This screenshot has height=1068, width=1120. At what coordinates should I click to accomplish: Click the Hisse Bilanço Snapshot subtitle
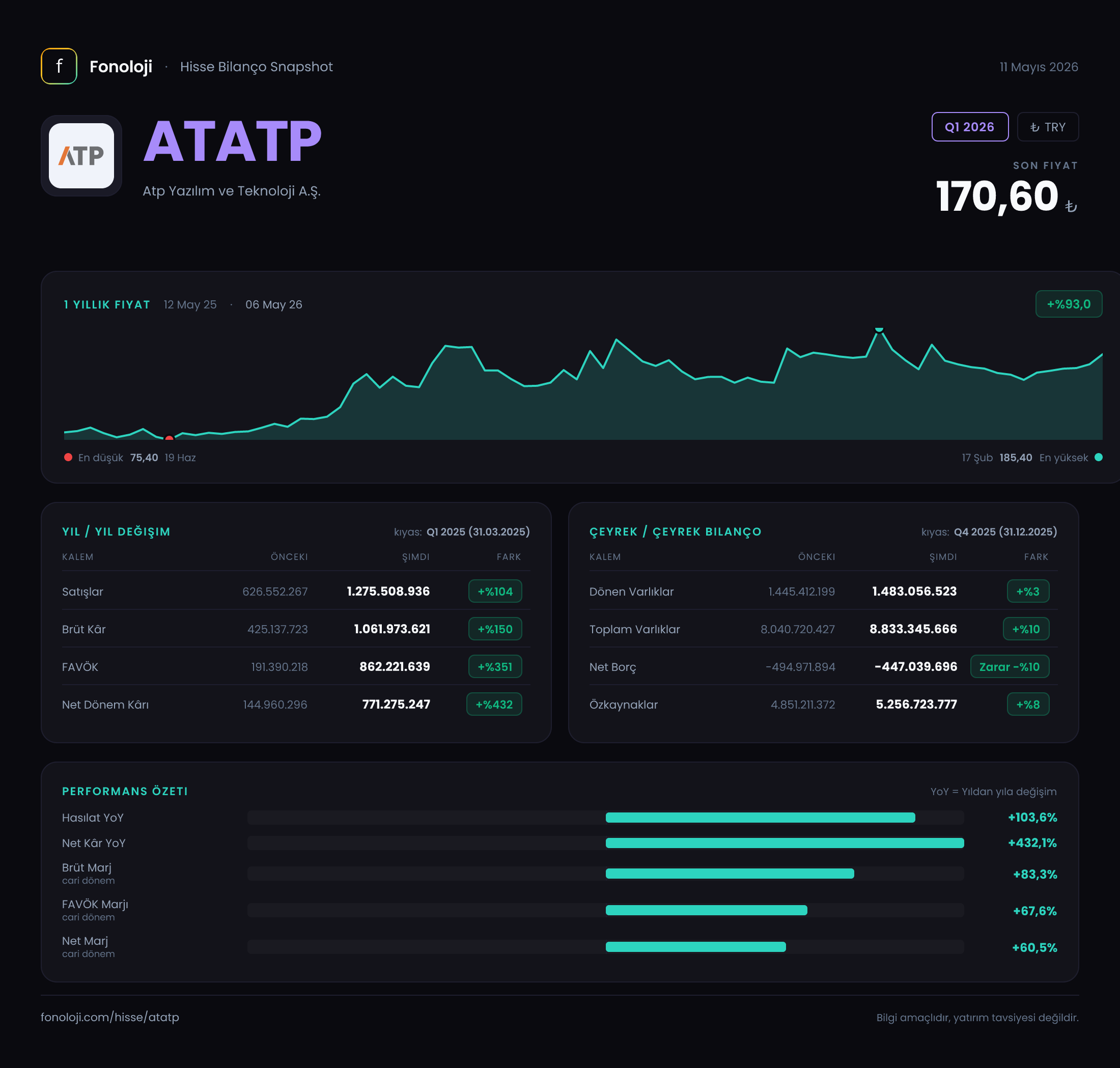(256, 67)
